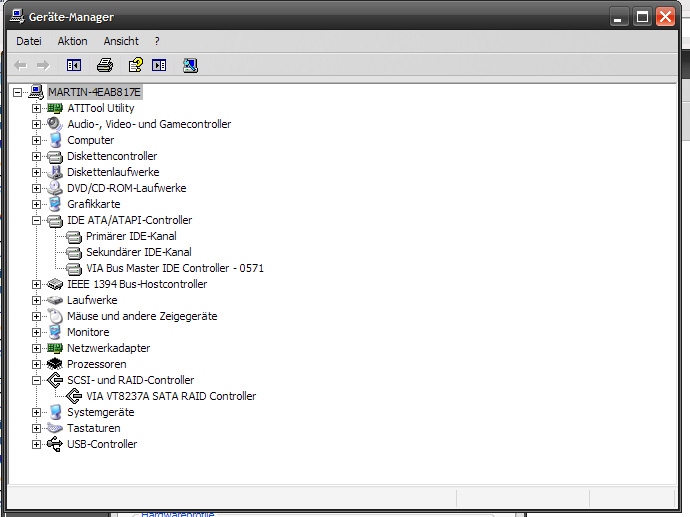
Task: Expand the Monitore node
Action: point(37,332)
